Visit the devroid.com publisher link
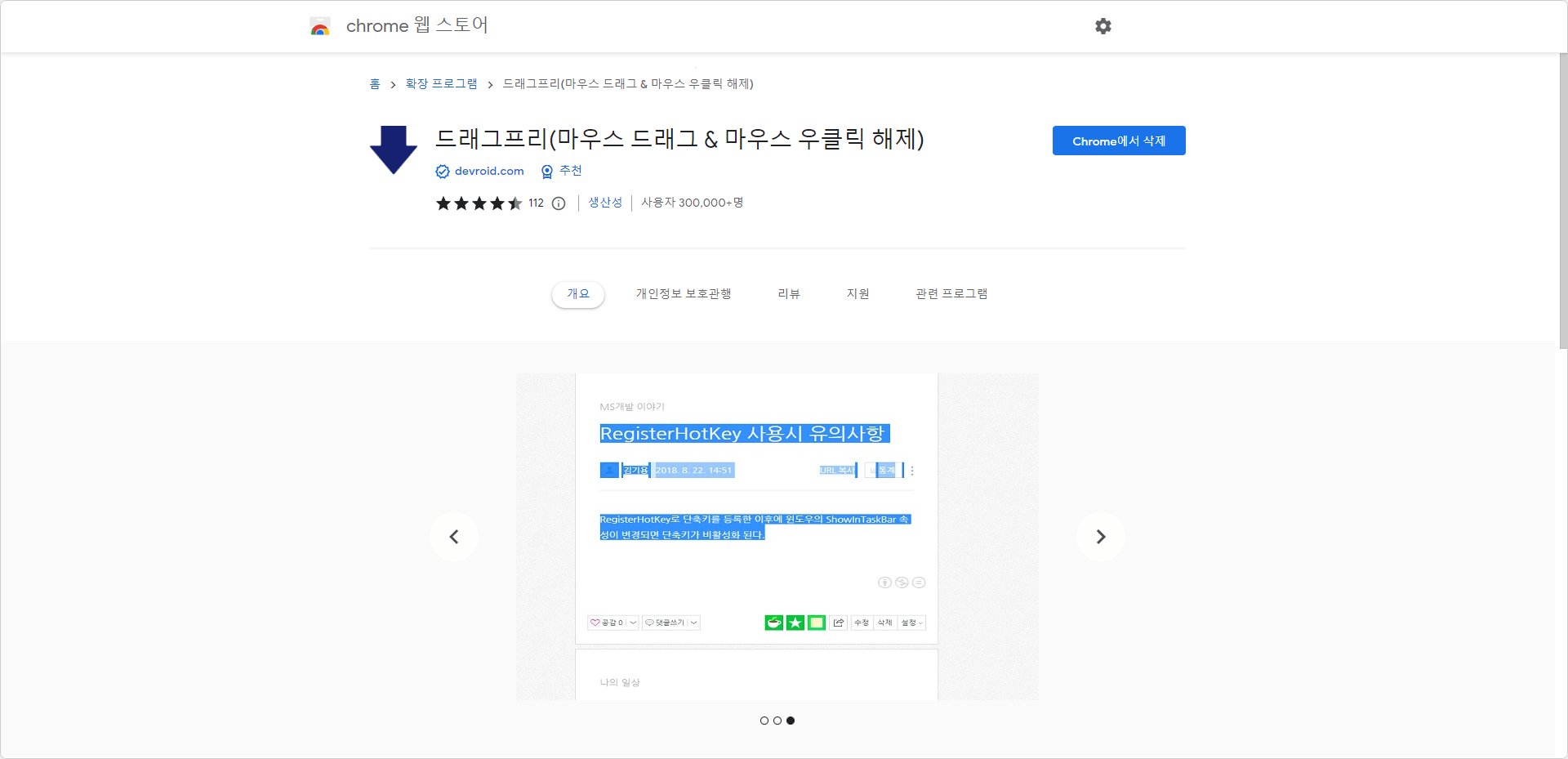Viewport: 1568px width, 759px height. pyautogui.click(x=489, y=172)
